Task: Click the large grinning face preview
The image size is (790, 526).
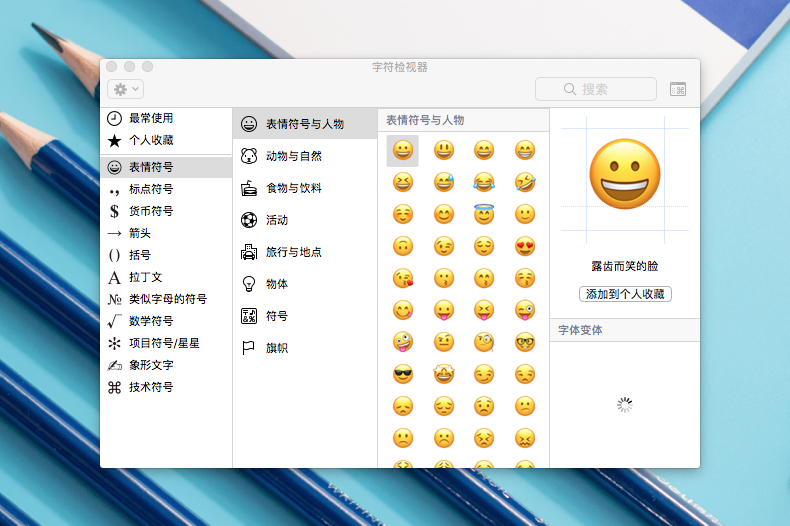Action: (x=625, y=174)
